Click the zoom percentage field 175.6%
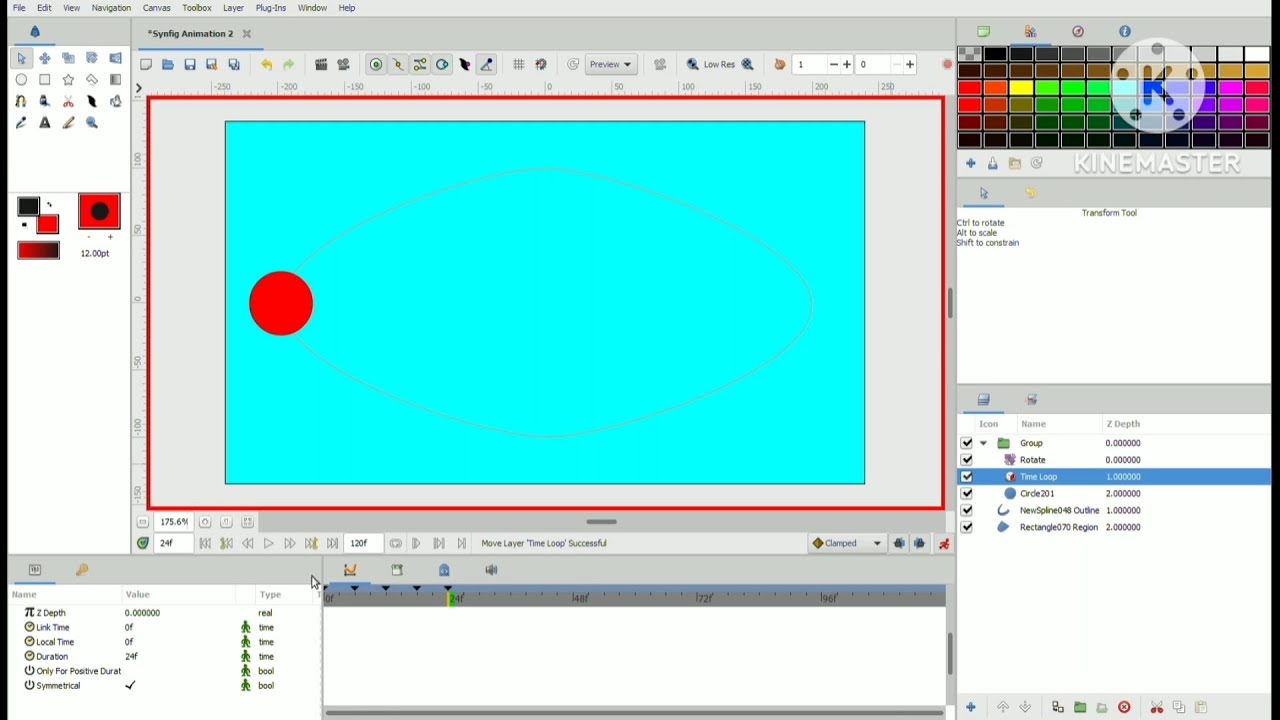Viewport: 1280px width, 720px height. point(174,522)
